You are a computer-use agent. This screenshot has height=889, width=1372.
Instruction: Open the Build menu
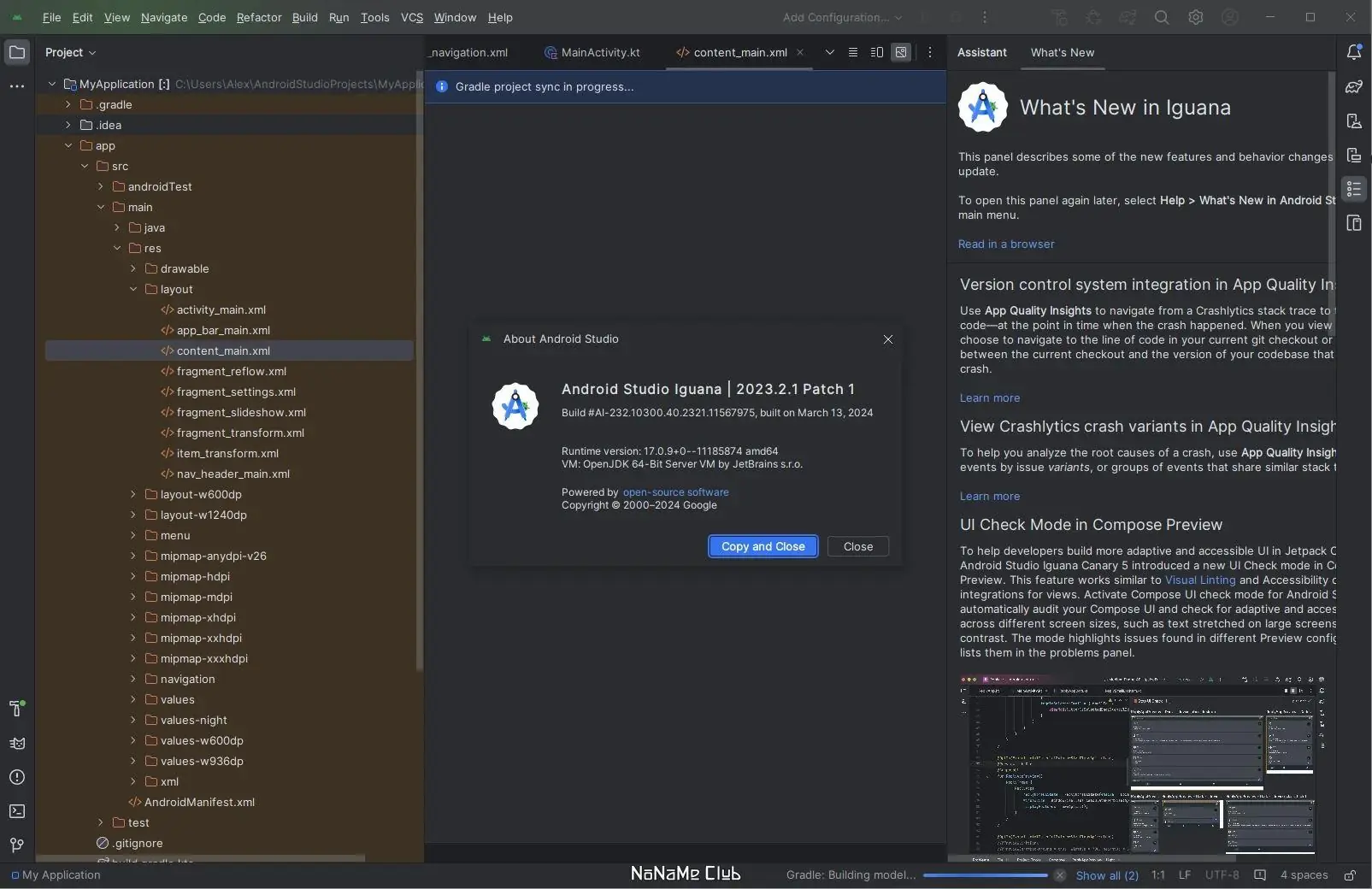coord(304,17)
